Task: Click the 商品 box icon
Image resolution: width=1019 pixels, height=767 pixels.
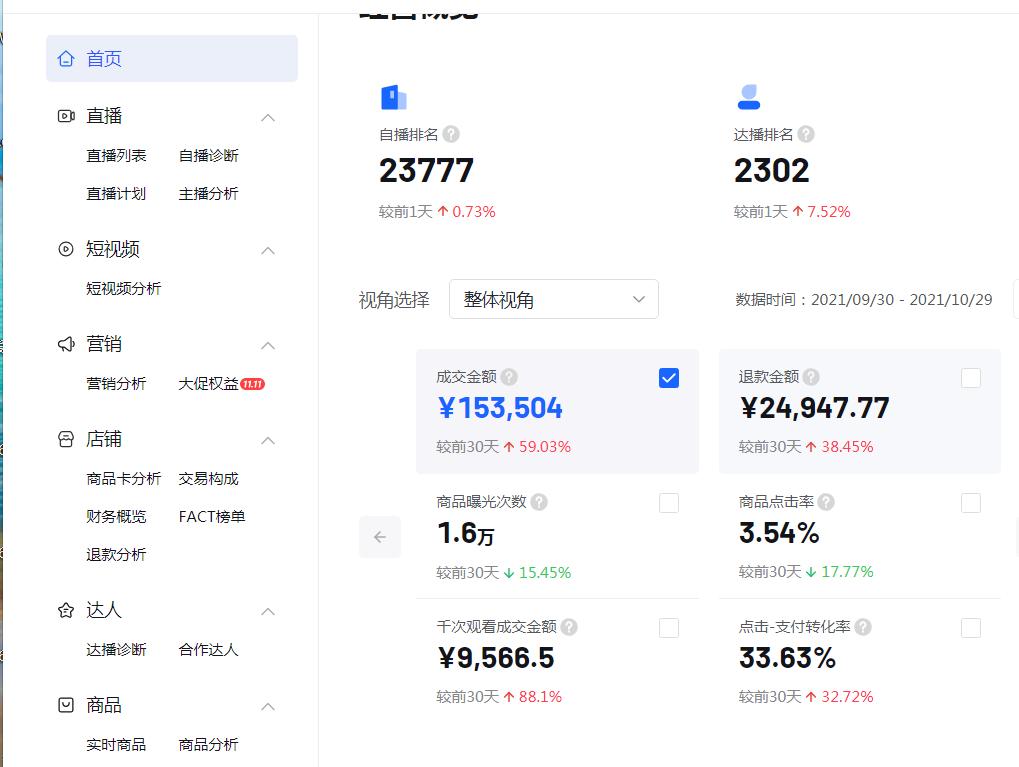Action: [x=64, y=705]
